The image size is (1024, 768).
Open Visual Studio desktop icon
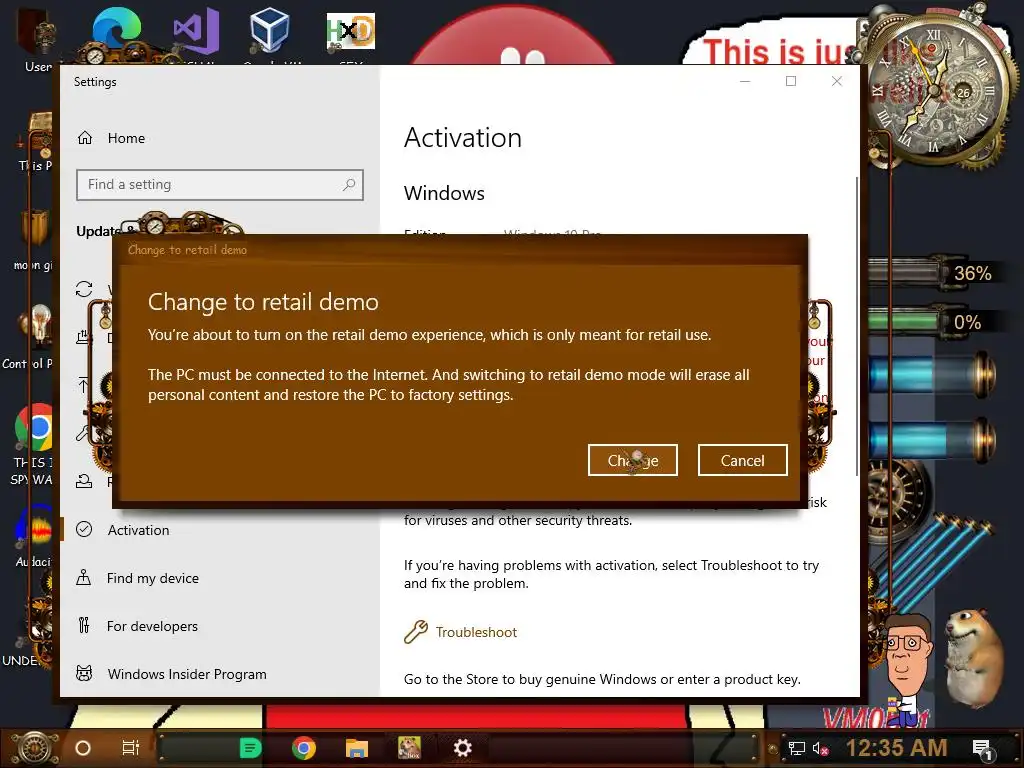coord(196,31)
